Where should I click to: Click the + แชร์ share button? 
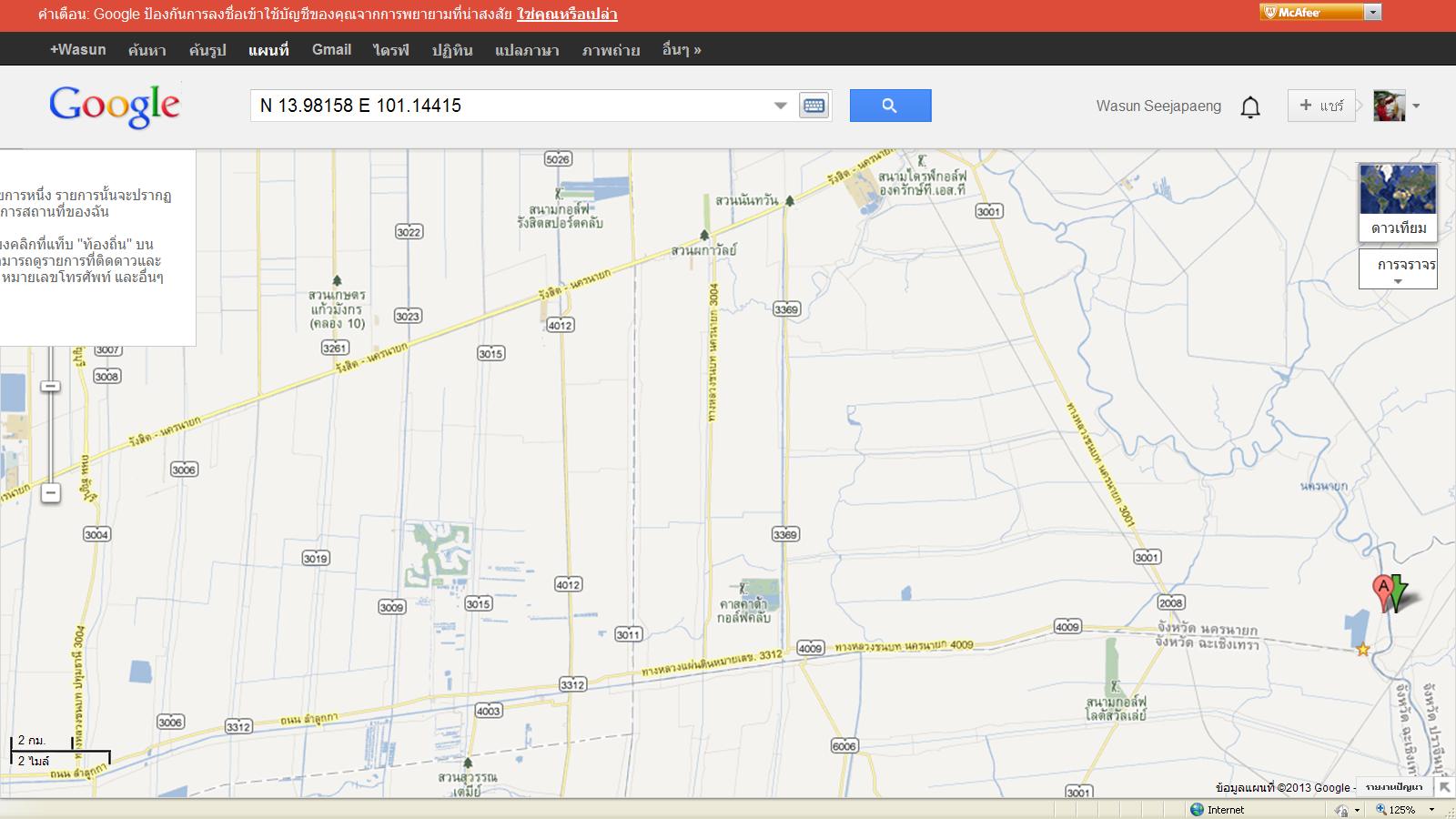(x=1321, y=106)
